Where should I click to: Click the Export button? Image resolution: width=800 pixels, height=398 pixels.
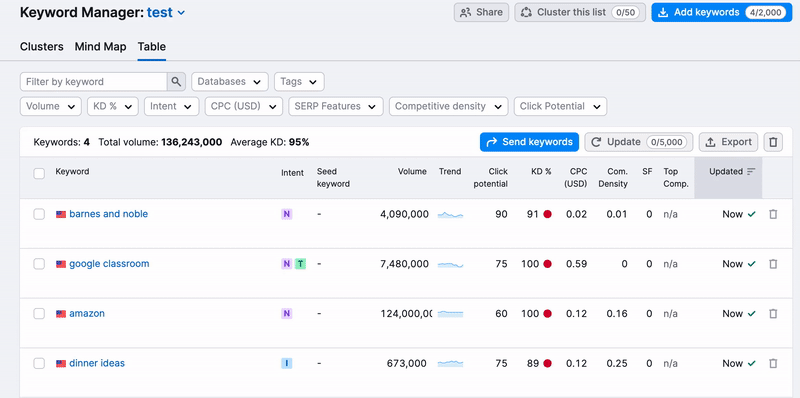click(x=728, y=142)
